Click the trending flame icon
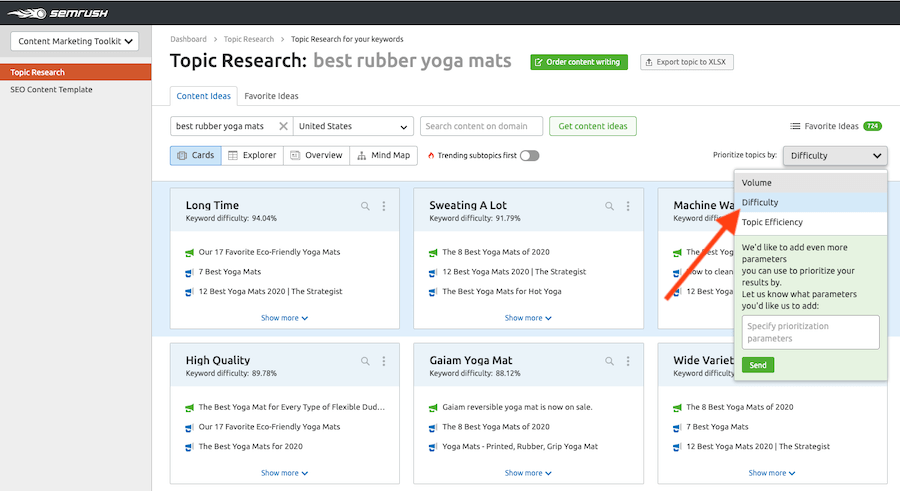This screenshot has height=491, width=900. [x=431, y=156]
